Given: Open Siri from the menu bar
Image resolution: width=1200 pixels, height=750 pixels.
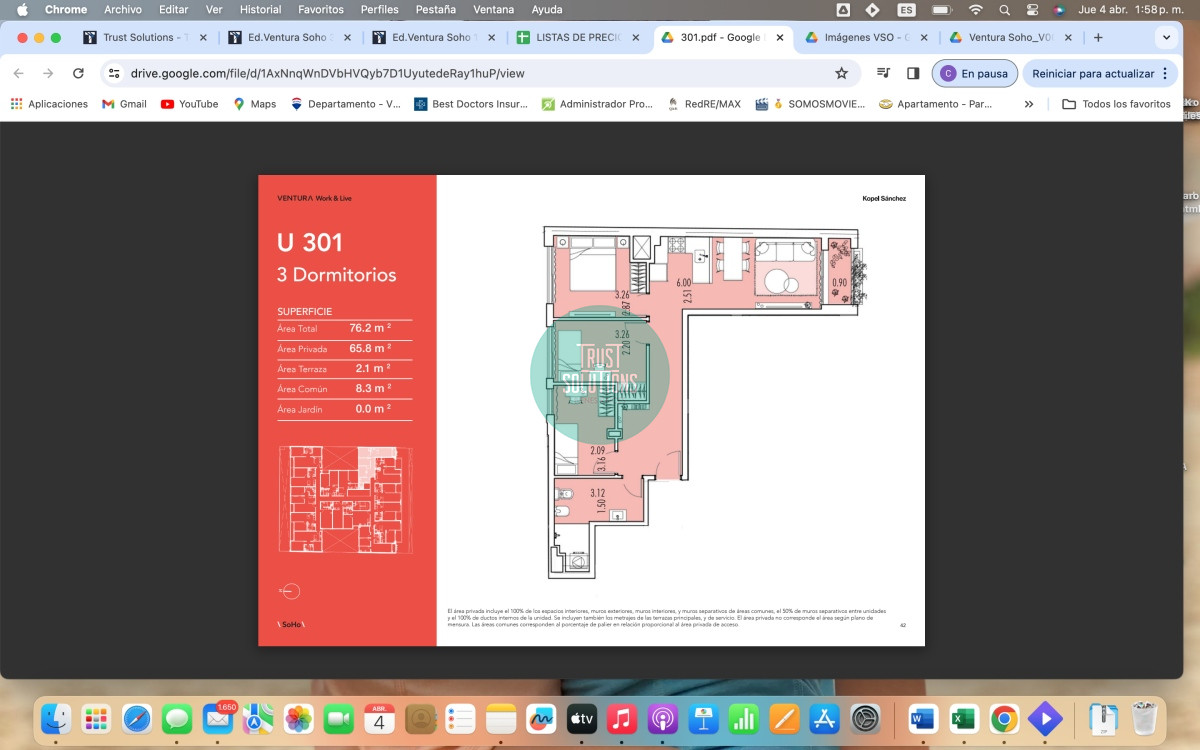Looking at the screenshot, I should coord(1059,9).
